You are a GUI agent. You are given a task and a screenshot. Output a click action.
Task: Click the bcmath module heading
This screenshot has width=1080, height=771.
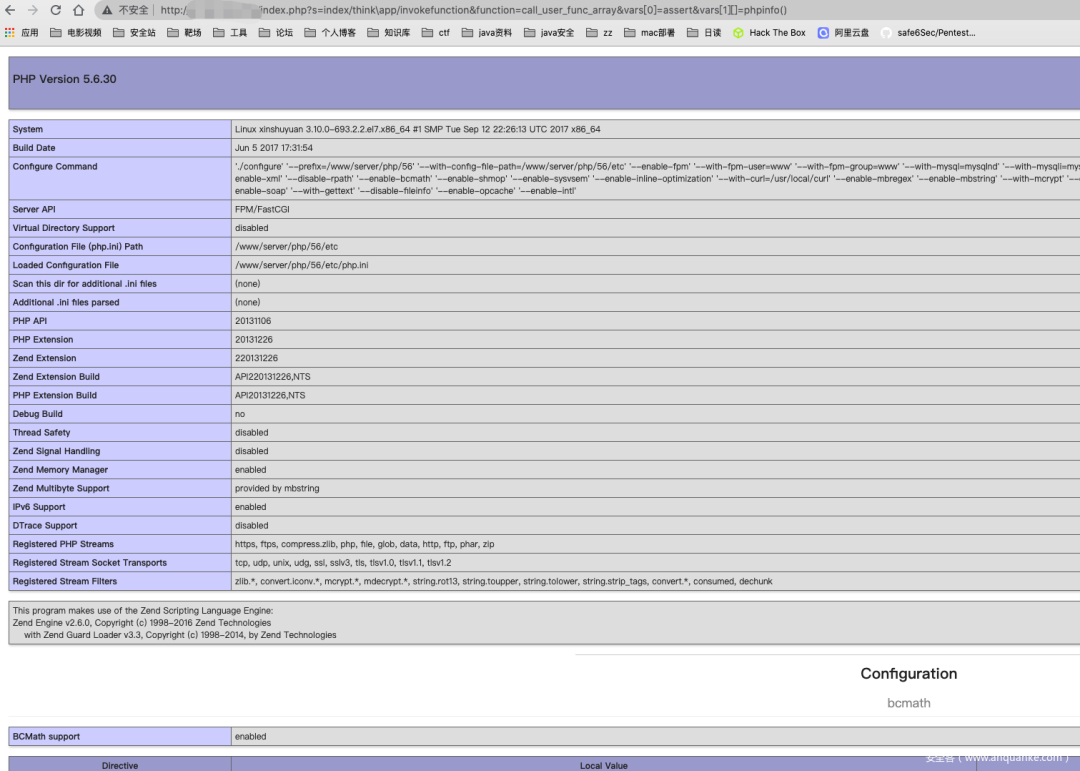(908, 703)
